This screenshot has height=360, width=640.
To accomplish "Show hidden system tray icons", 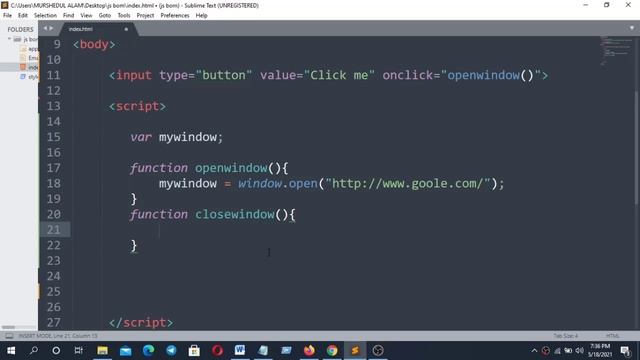I will 534,351.
